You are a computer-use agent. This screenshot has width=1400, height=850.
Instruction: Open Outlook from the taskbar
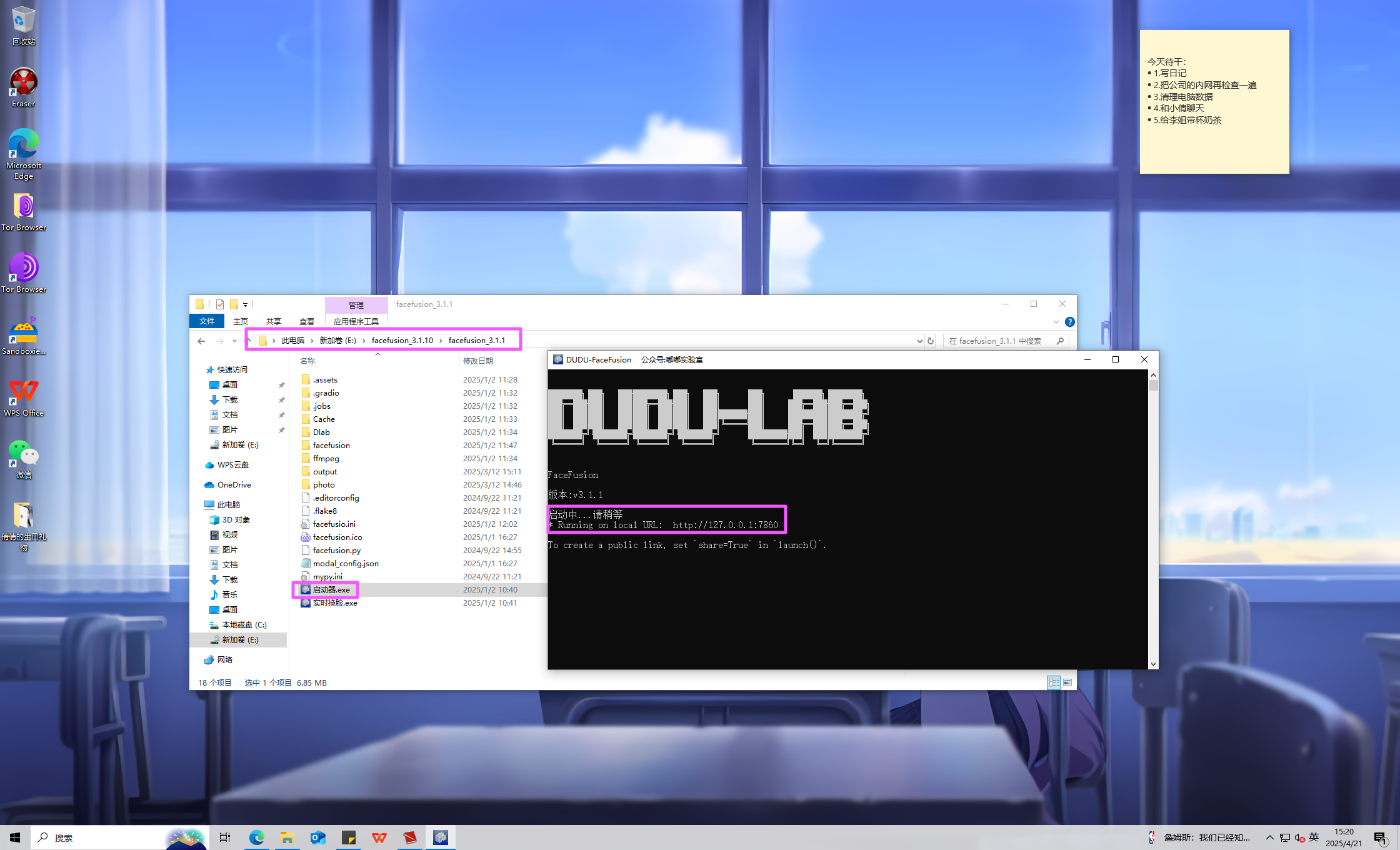tap(317, 837)
